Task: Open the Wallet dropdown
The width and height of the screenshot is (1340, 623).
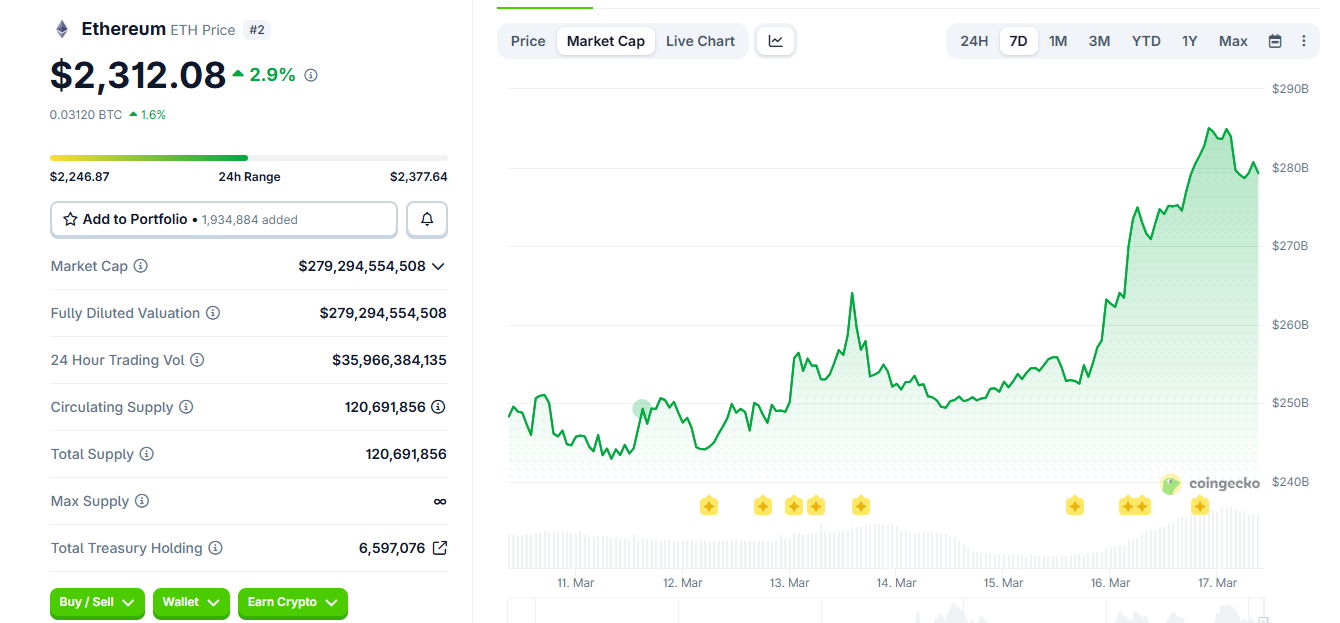Action: coord(191,604)
